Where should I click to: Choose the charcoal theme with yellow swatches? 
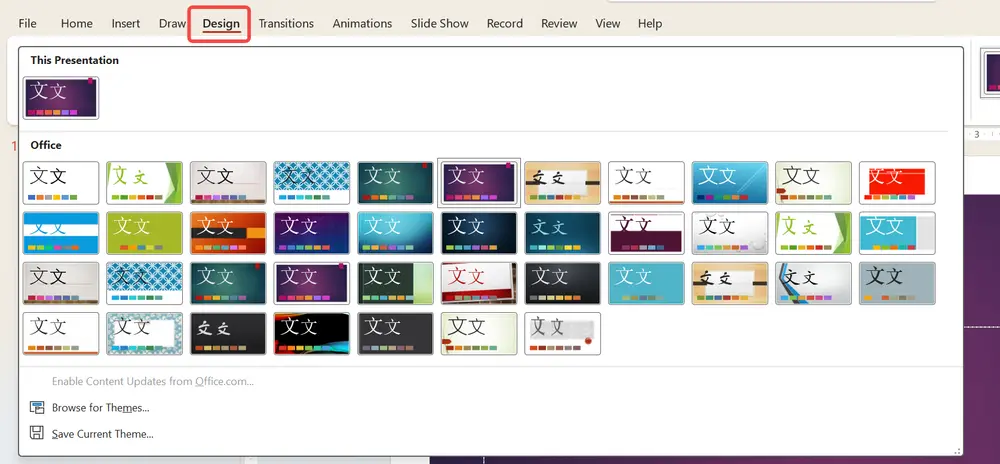click(x=562, y=283)
